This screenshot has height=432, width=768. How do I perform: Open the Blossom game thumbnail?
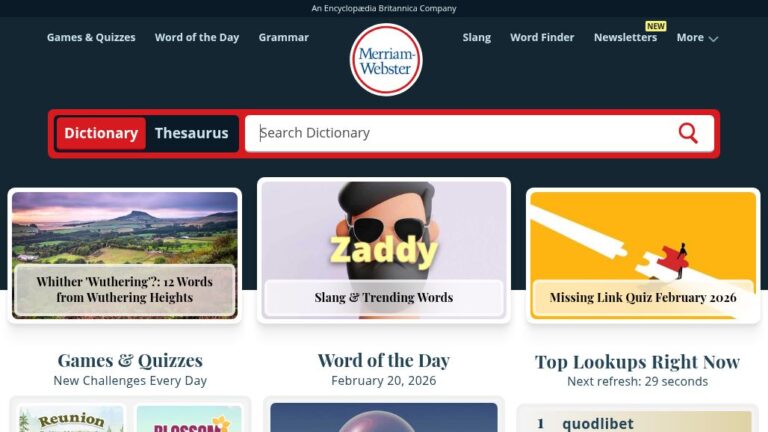pyautogui.click(x=190, y=419)
